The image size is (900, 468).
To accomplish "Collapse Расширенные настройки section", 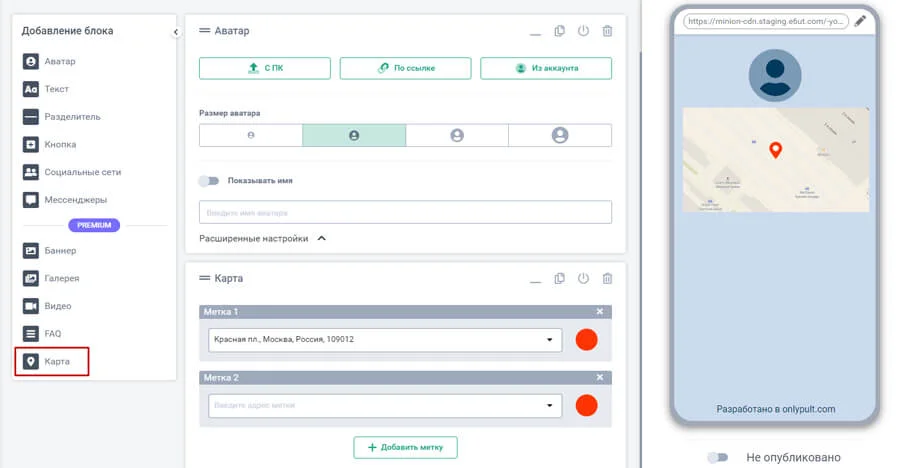I will click(x=321, y=239).
